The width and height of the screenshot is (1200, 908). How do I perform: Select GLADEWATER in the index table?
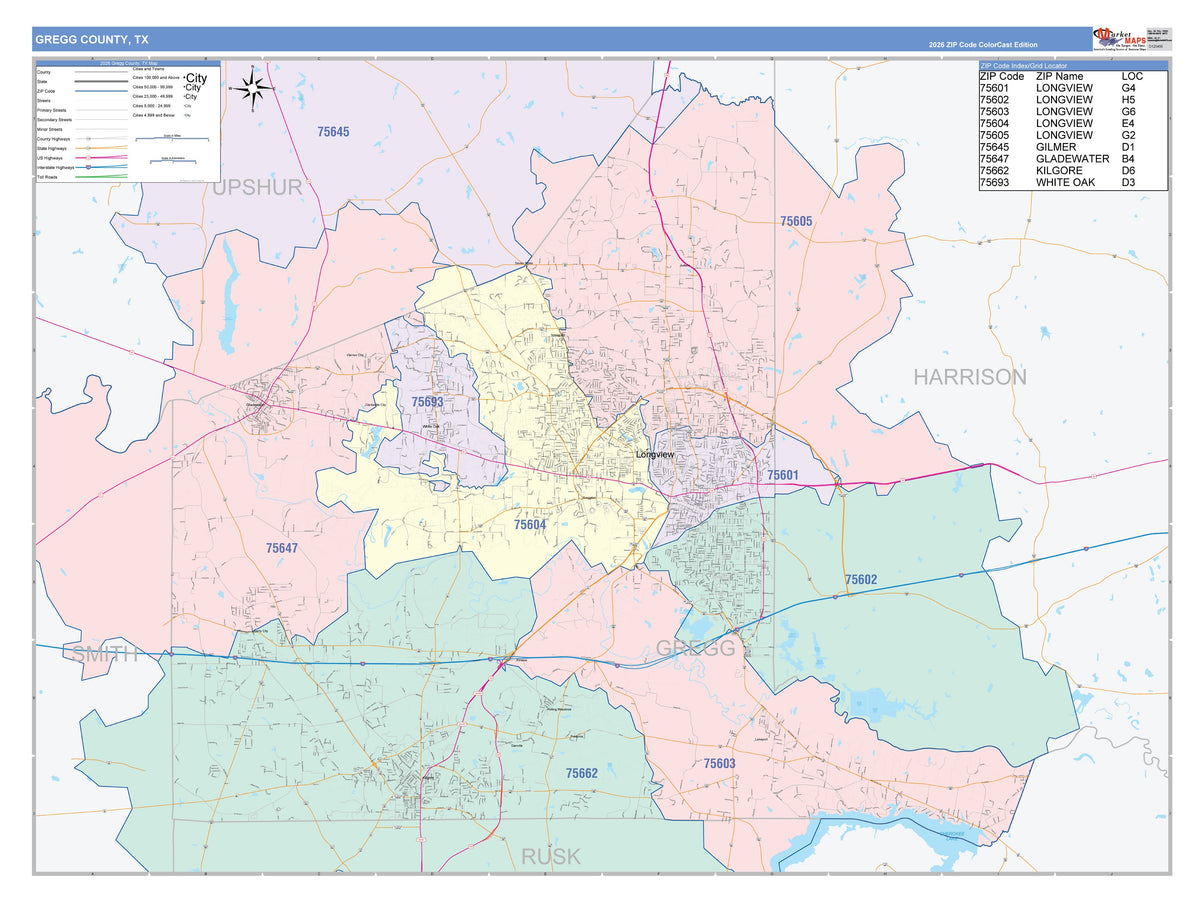click(x=1073, y=159)
